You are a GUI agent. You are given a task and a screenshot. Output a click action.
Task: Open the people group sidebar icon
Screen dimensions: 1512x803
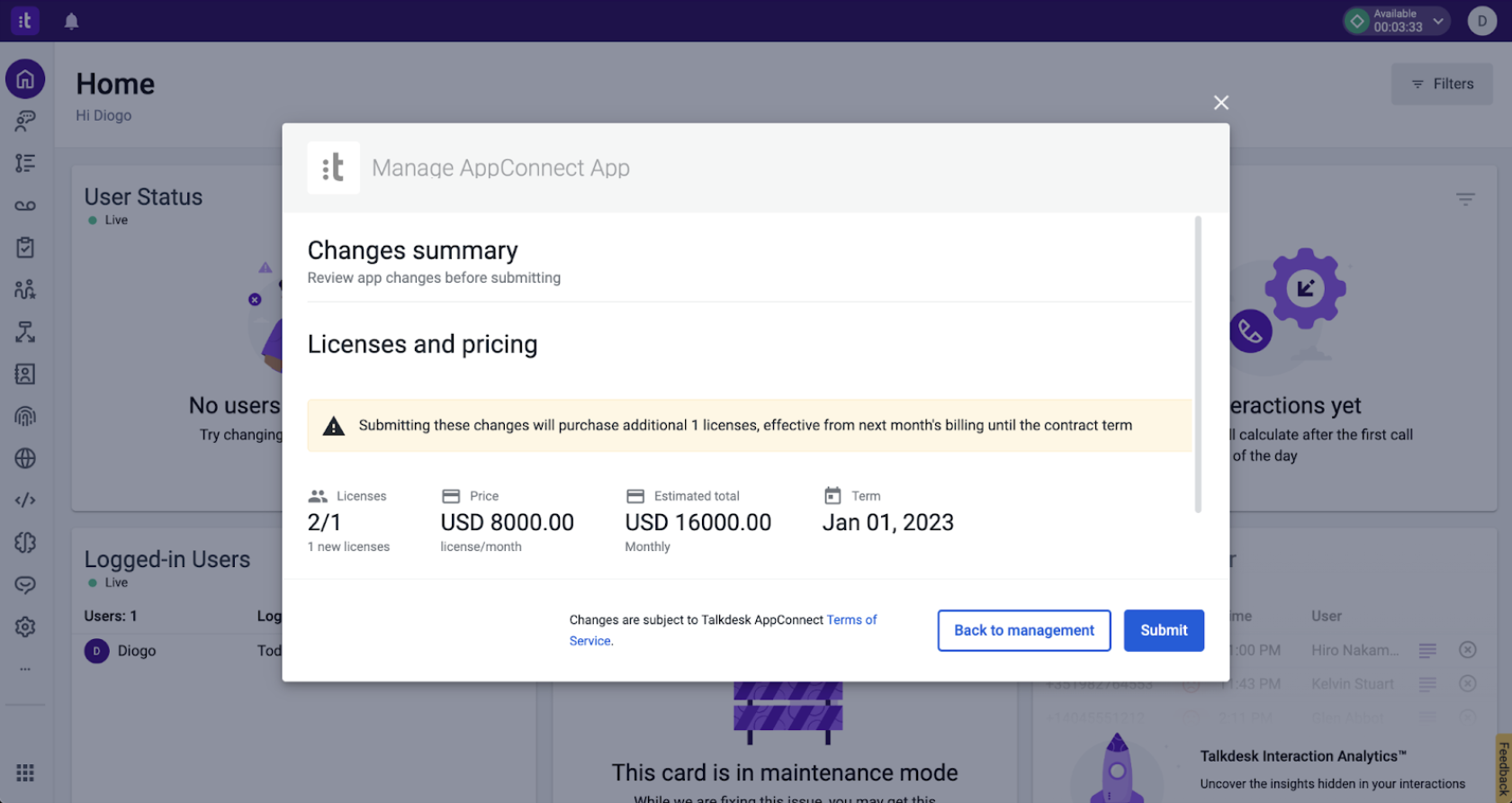pyautogui.click(x=25, y=289)
